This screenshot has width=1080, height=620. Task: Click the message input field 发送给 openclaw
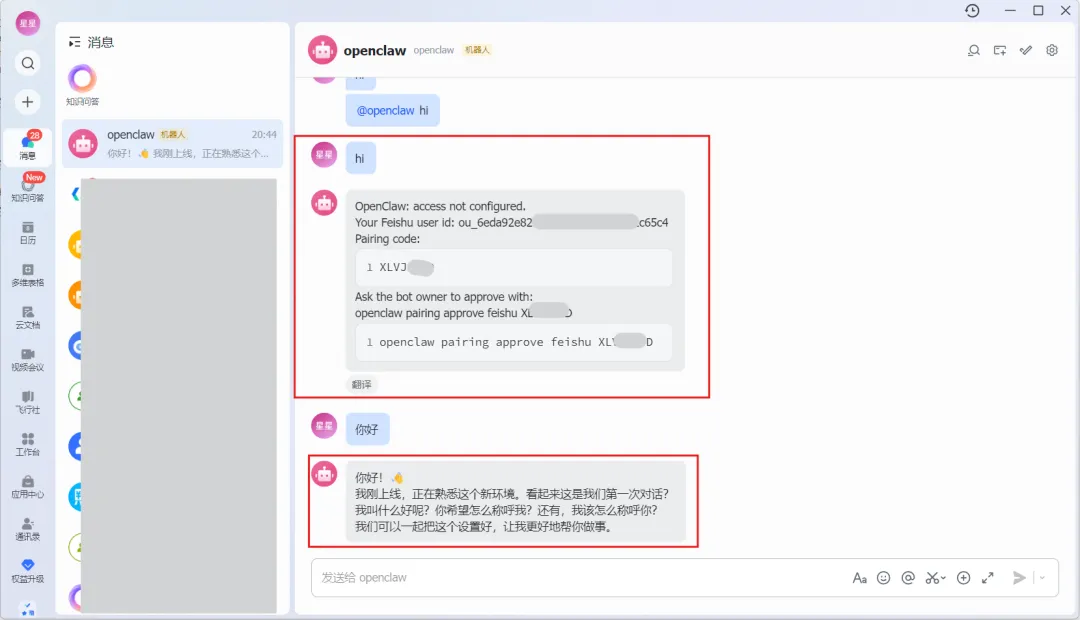[x=579, y=577]
